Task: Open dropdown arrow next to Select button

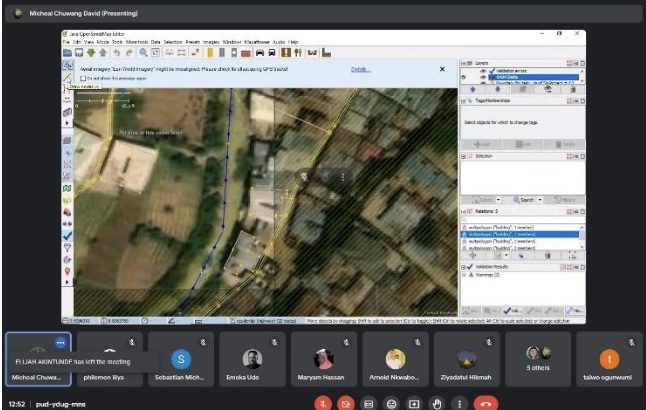Action: click(x=498, y=200)
